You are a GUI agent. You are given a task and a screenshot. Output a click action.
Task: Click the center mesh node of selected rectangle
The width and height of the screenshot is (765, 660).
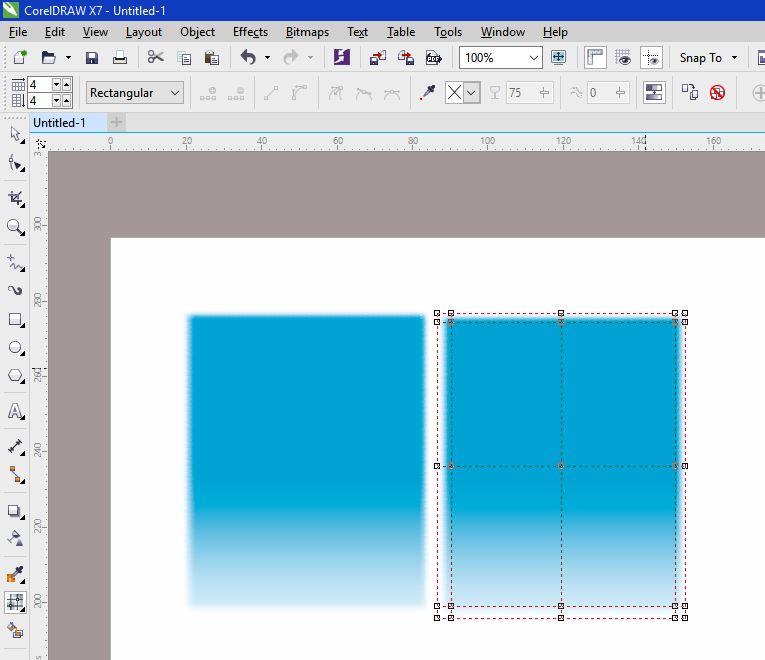[561, 466]
